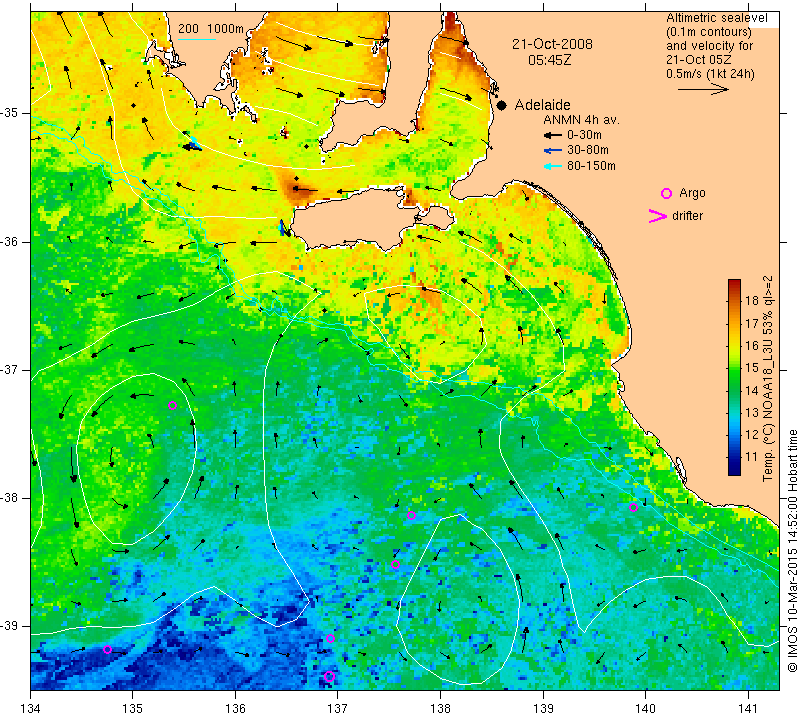Image resolution: width=800 pixels, height=720 pixels.
Task: Click the Argo float circle near 136.9E, 39.1S
Action: coord(330,638)
